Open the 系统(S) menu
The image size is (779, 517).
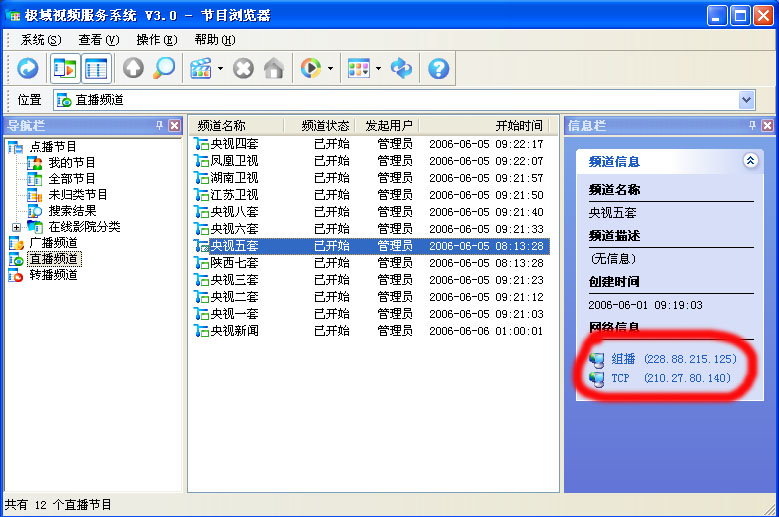(41, 40)
